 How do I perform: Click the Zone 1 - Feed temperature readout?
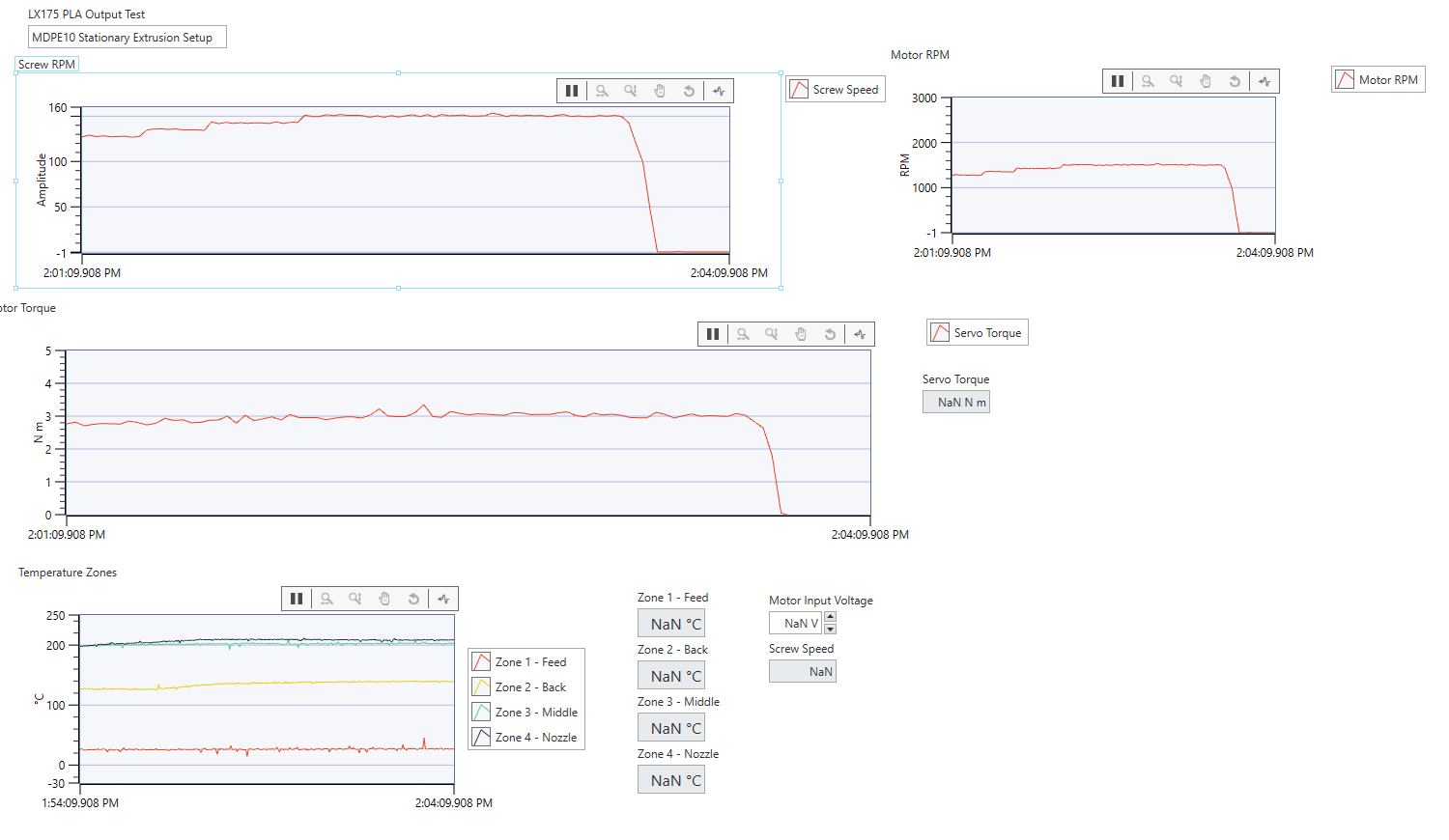click(x=670, y=623)
